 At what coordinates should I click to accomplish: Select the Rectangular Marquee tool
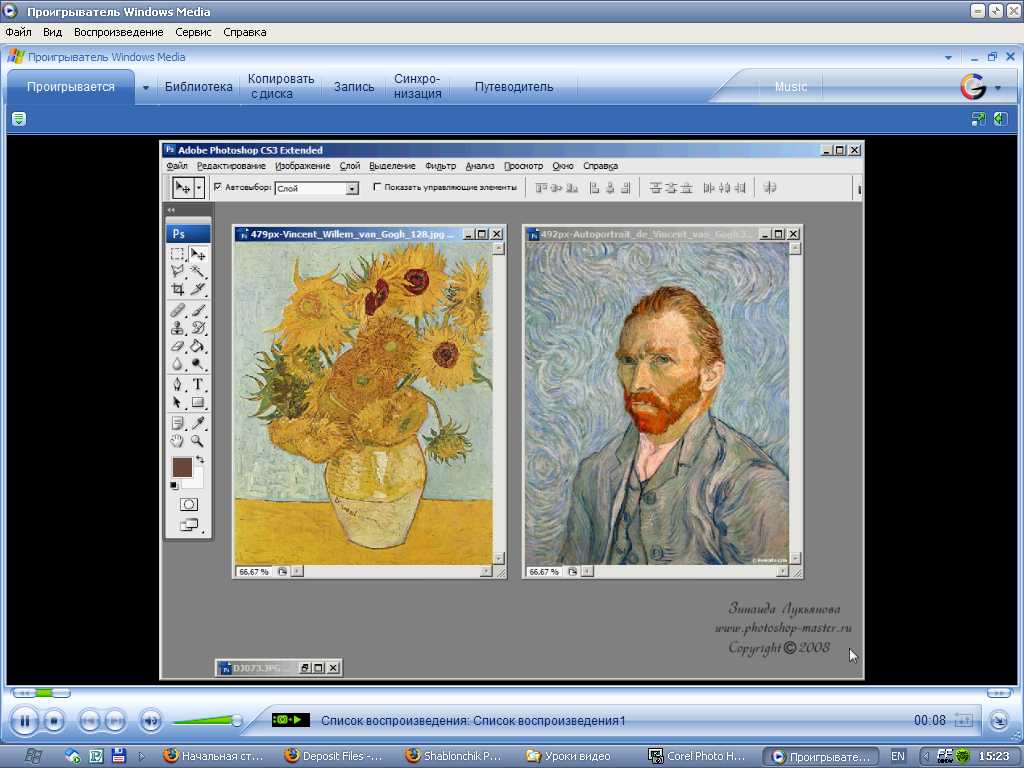click(177, 253)
